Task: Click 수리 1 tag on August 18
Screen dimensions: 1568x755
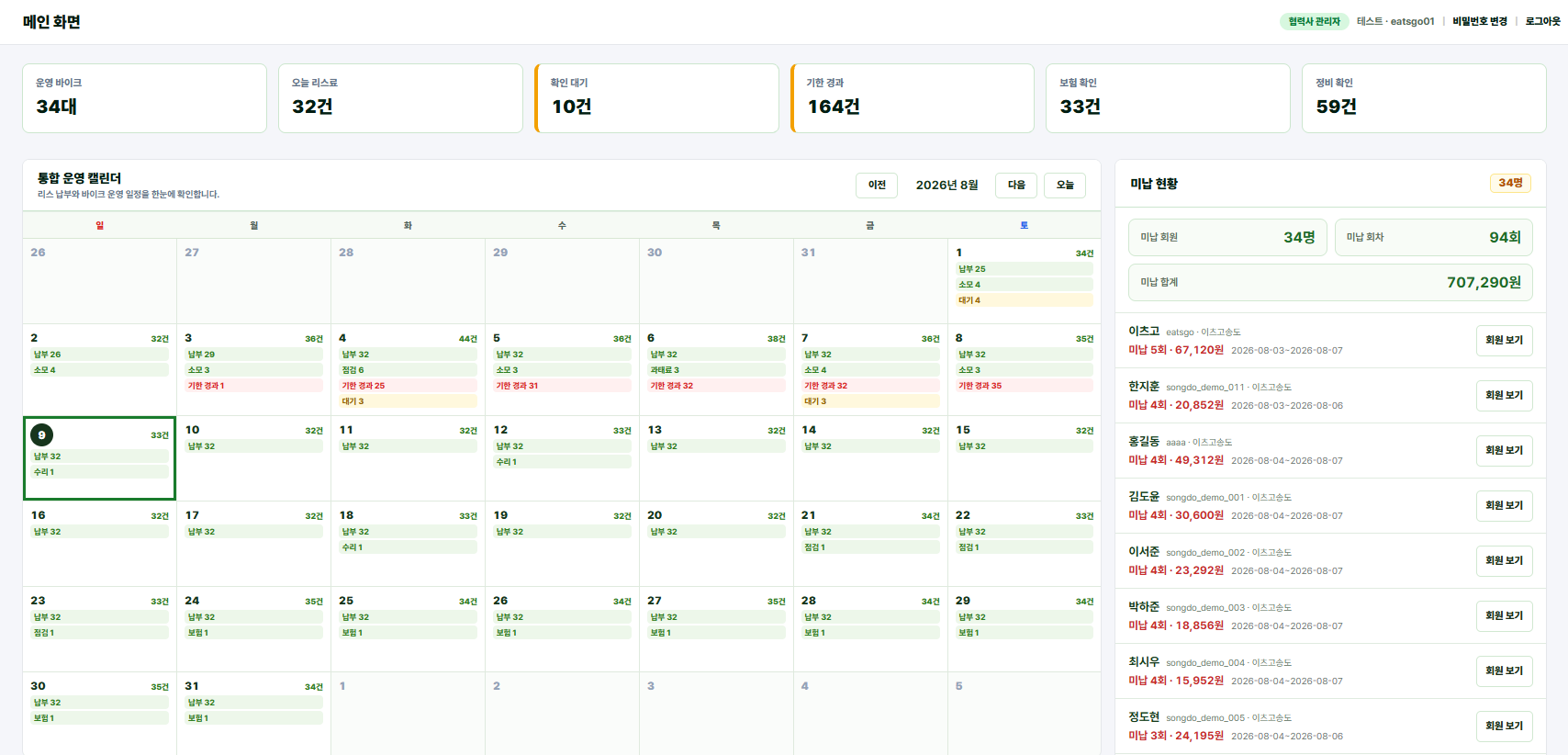Action: pyautogui.click(x=409, y=547)
